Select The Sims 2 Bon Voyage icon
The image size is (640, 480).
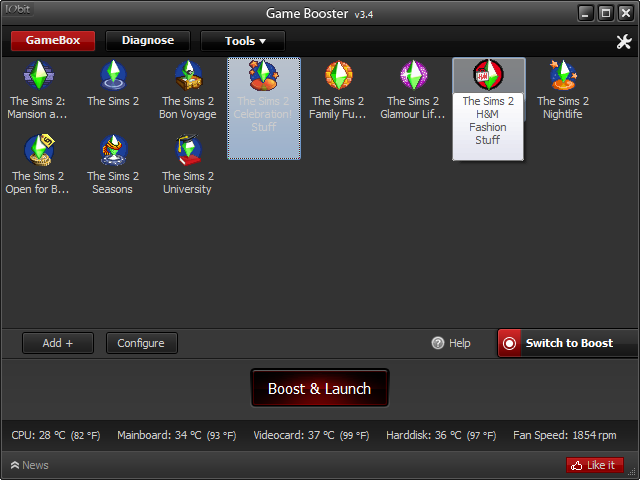tap(187, 77)
